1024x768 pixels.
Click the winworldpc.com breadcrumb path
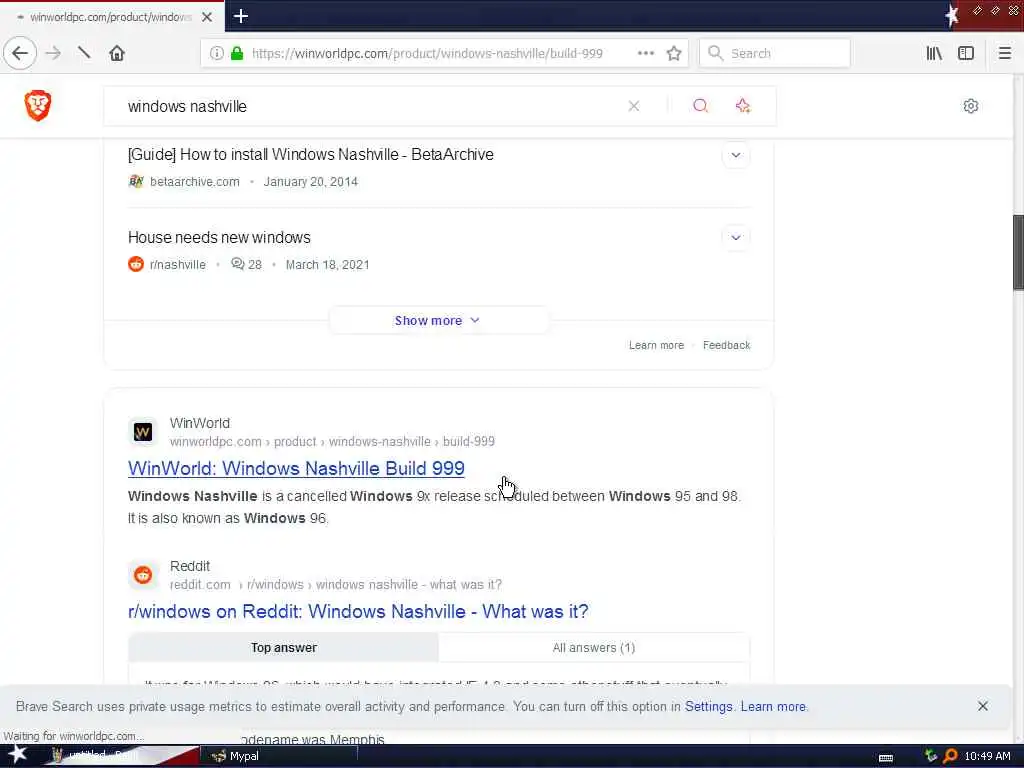click(332, 441)
